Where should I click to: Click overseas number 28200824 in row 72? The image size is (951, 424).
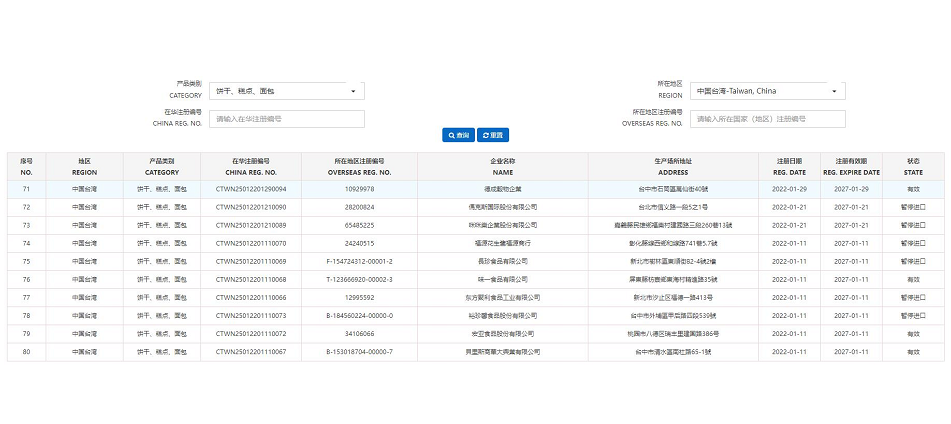[359, 207]
